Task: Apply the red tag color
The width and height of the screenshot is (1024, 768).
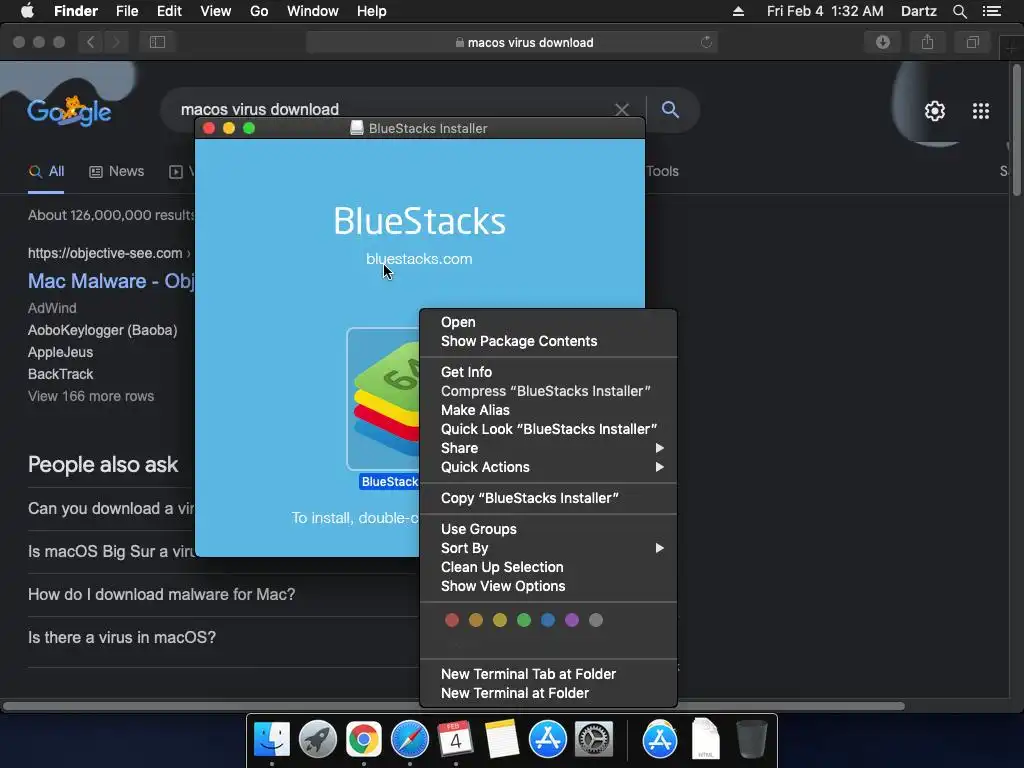Action: pyautogui.click(x=452, y=620)
